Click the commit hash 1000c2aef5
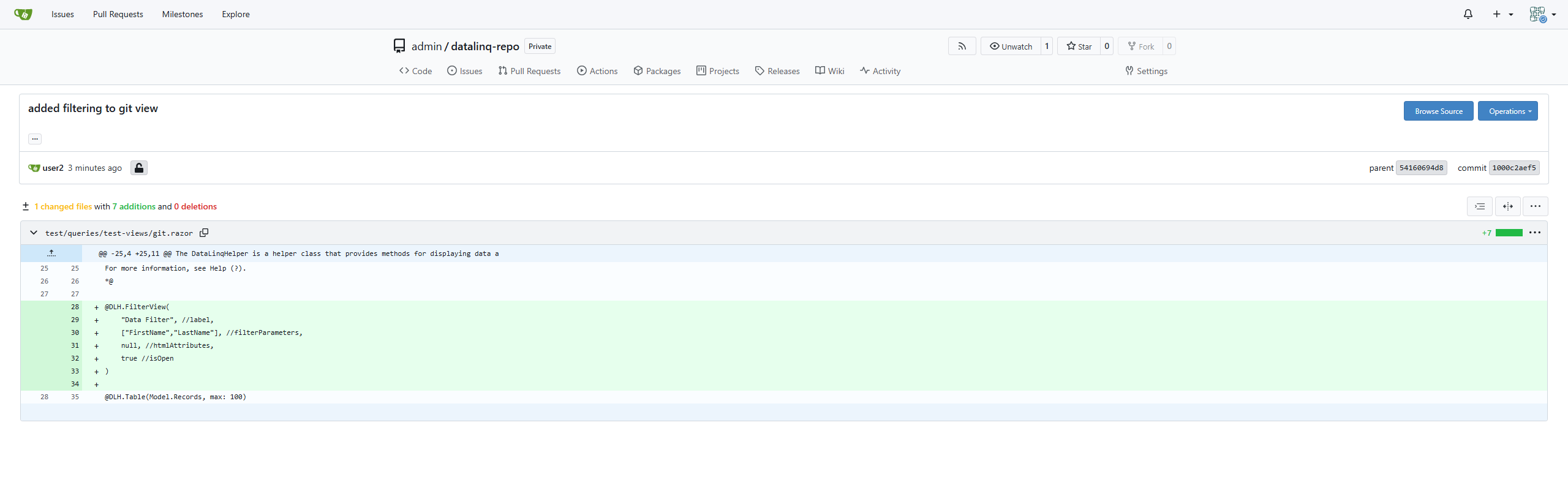 (x=1514, y=168)
